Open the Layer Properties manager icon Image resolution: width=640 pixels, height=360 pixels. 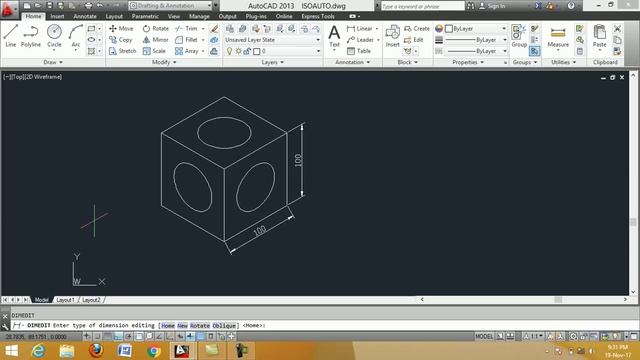pos(230,29)
